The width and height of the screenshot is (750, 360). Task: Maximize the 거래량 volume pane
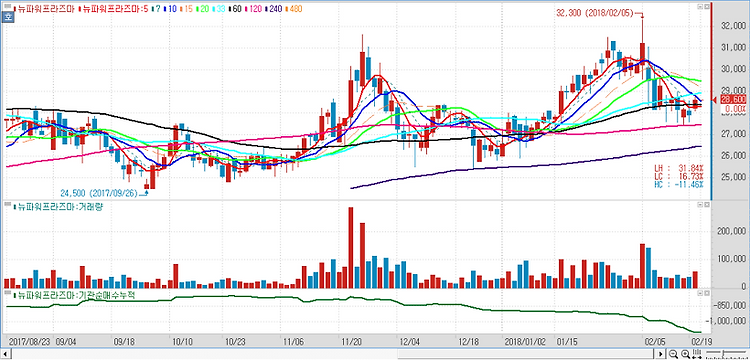pos(706,204)
